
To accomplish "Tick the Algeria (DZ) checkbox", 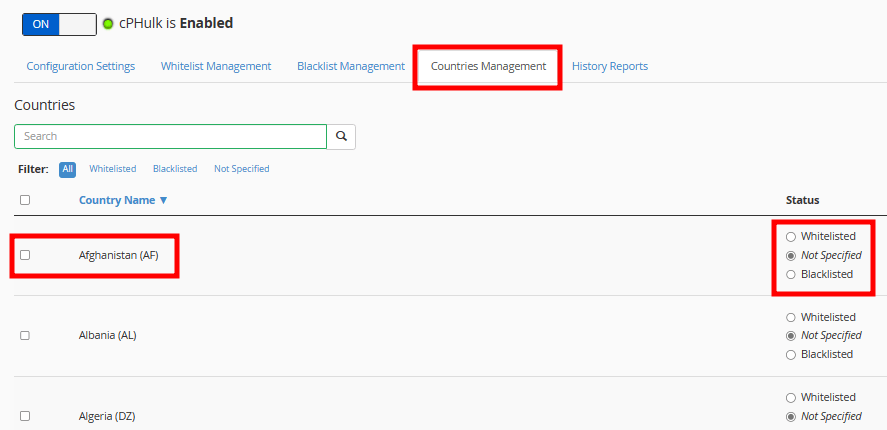I will click(x=25, y=416).
